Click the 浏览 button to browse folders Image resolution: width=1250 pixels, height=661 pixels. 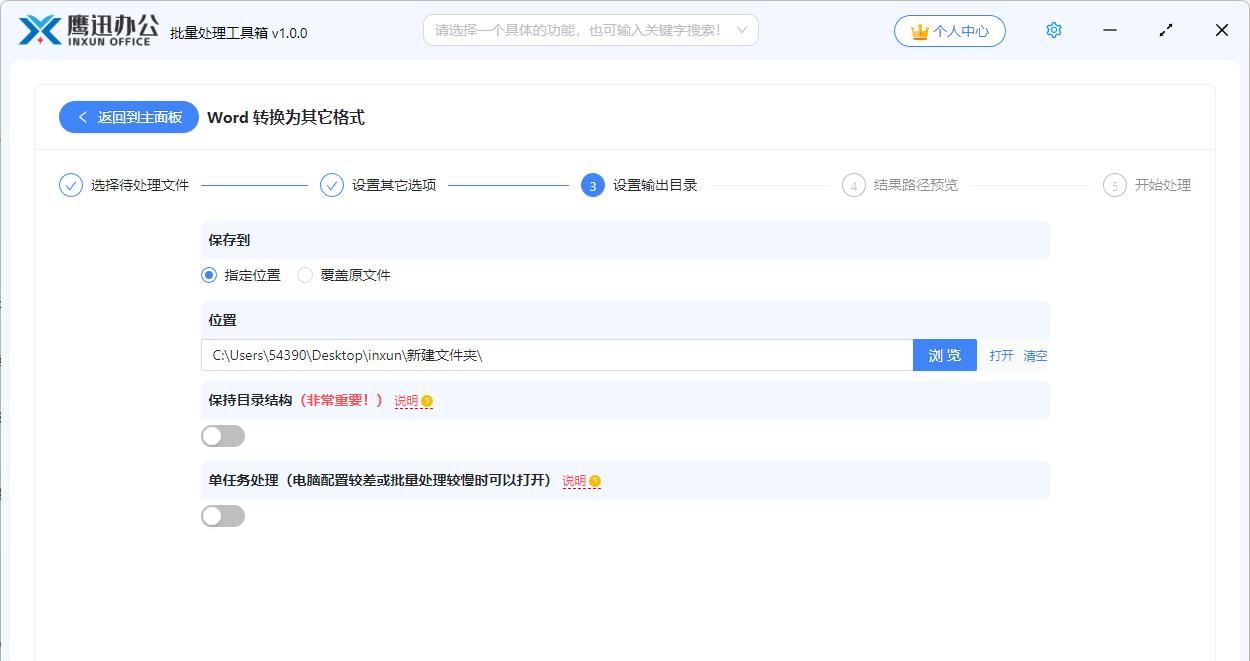click(944, 355)
